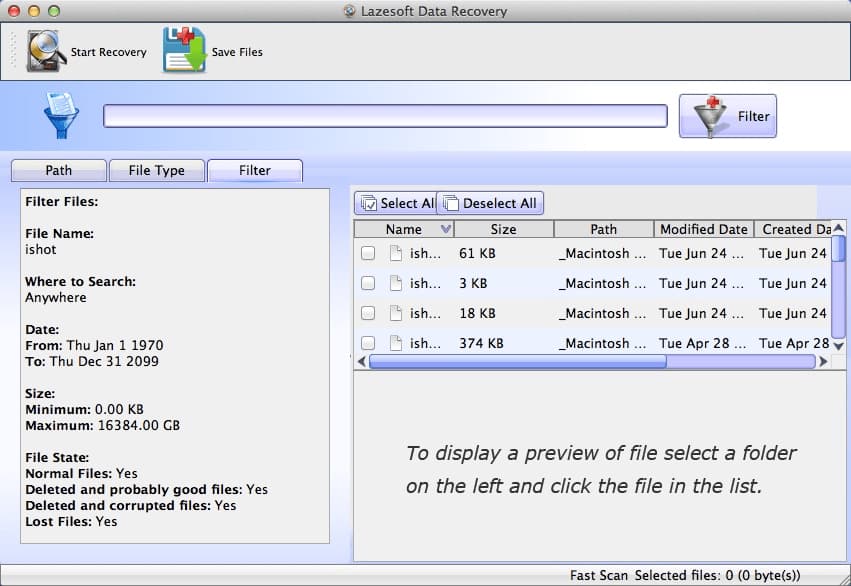Switch to the Path tab
The height and width of the screenshot is (586, 851).
click(x=59, y=170)
